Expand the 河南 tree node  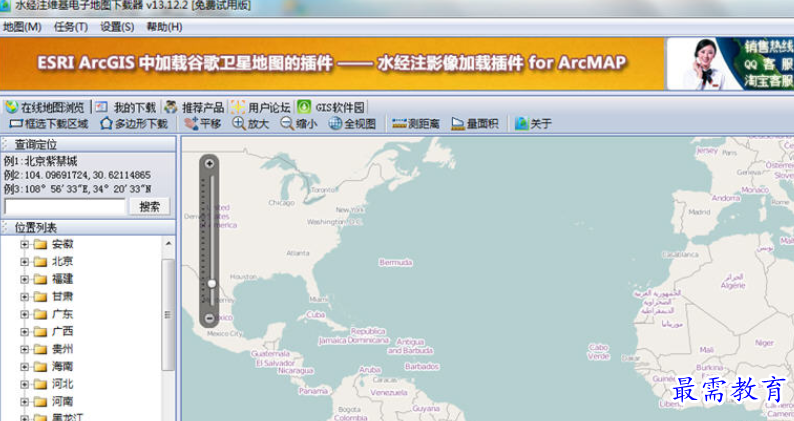point(24,401)
